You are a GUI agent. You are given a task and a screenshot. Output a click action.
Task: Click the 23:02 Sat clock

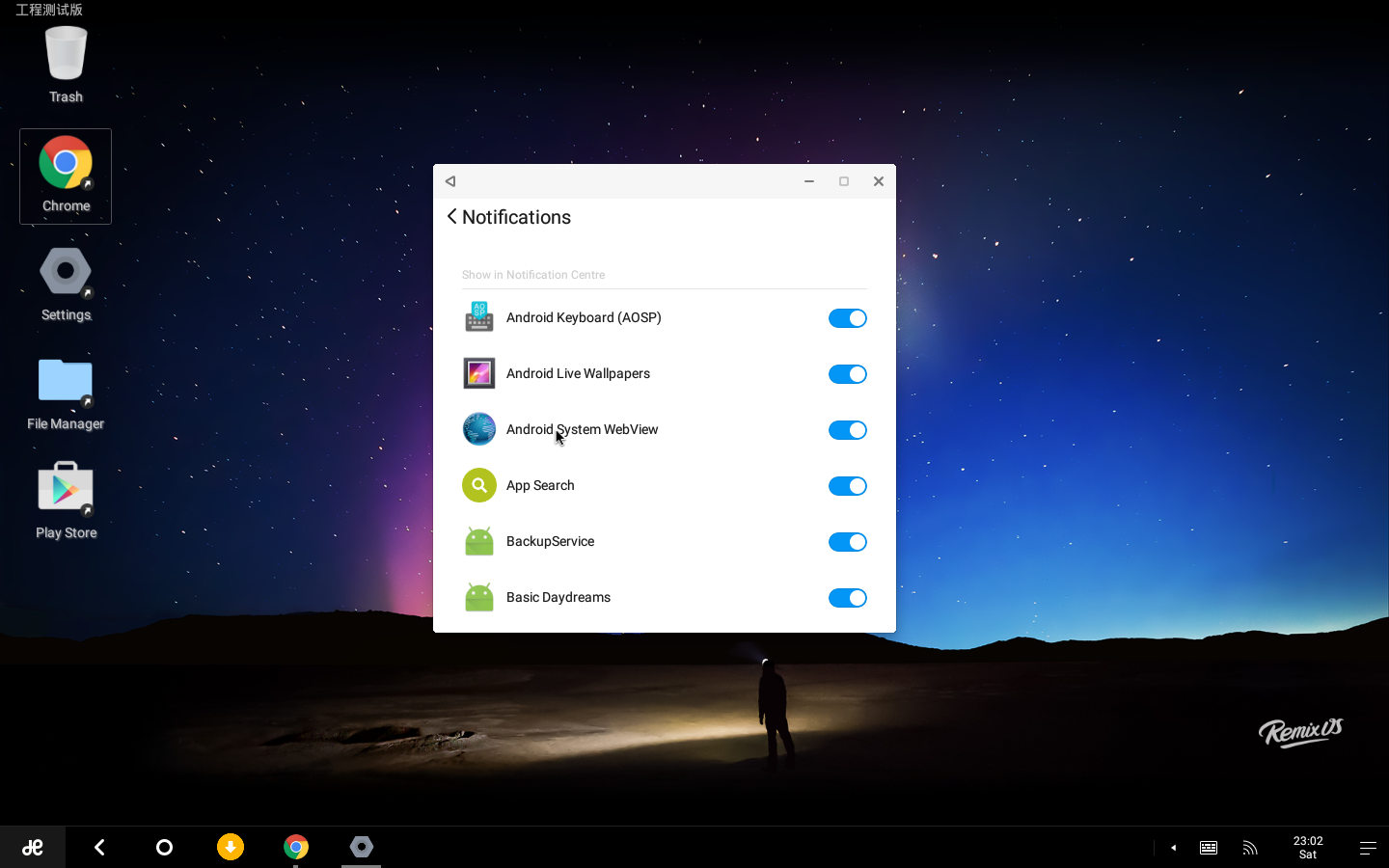pos(1308,847)
